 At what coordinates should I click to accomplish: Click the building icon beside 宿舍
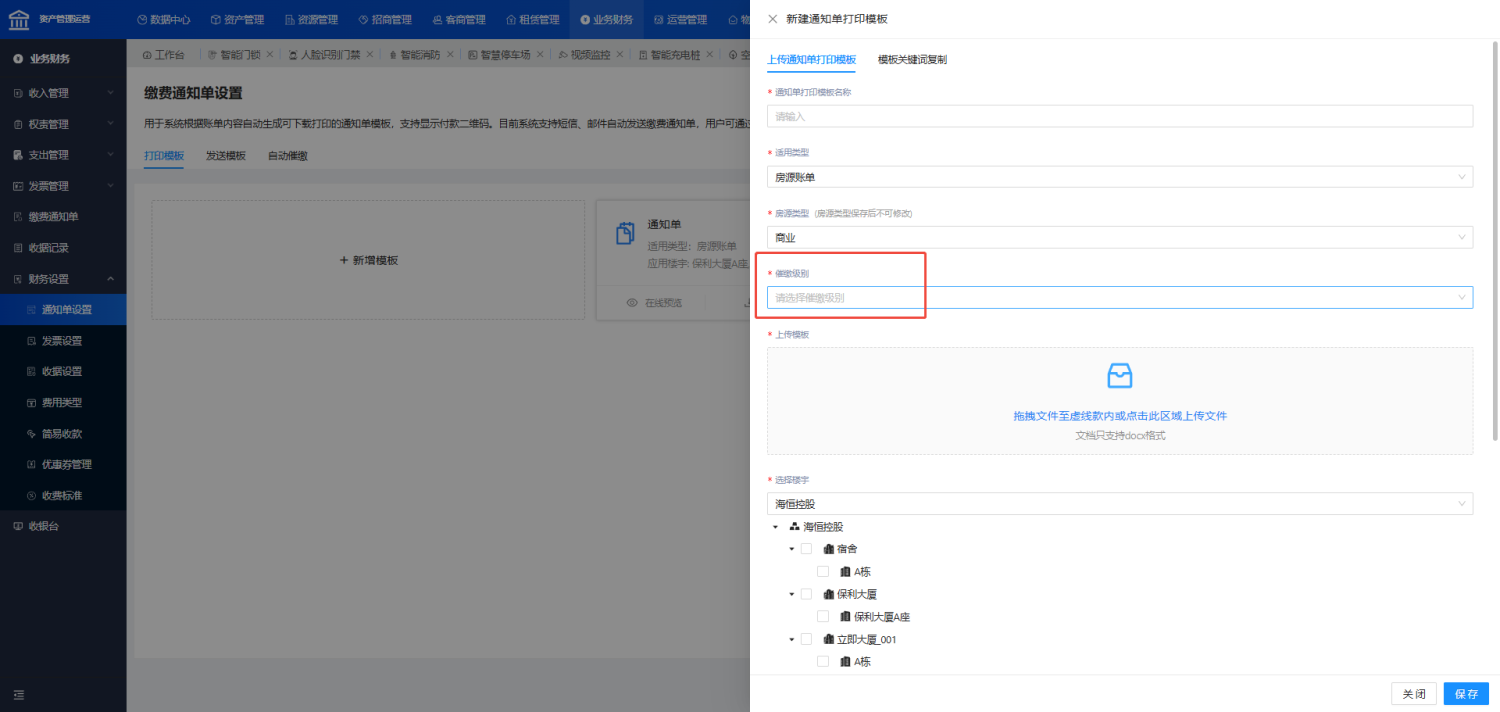(828, 549)
